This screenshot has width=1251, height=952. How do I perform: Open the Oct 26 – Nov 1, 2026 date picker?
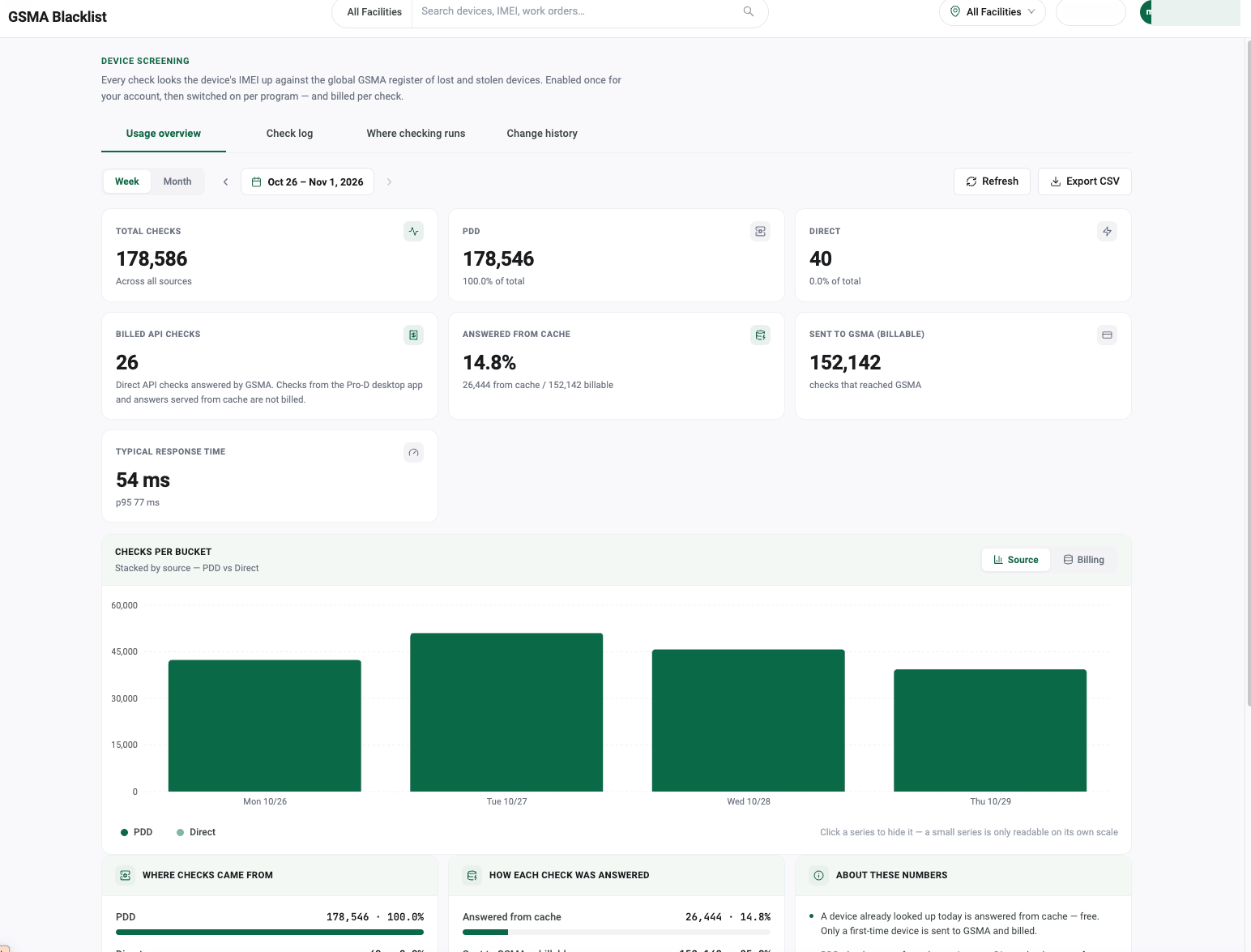308,182
